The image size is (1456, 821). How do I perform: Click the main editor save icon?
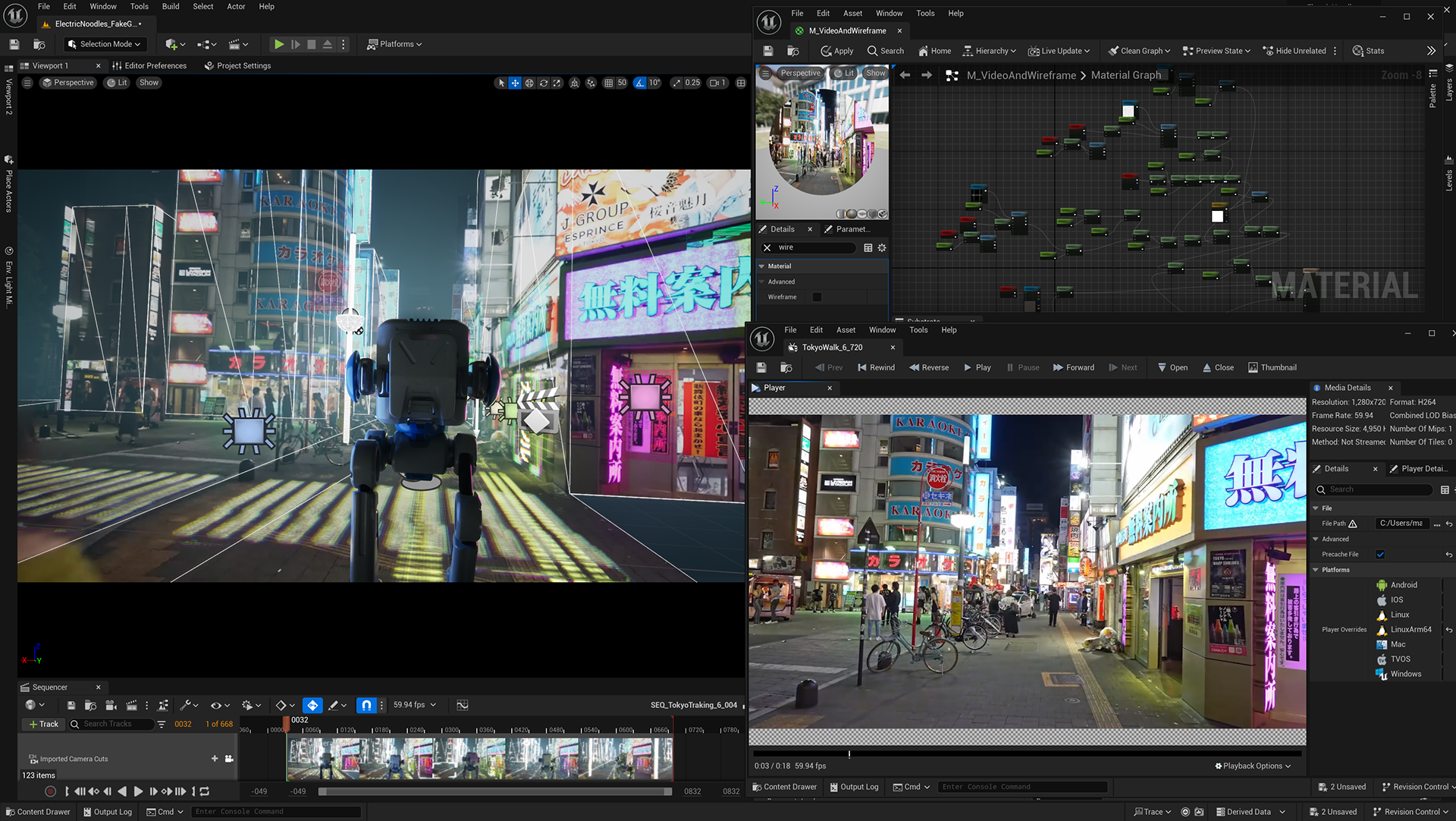pos(14,44)
